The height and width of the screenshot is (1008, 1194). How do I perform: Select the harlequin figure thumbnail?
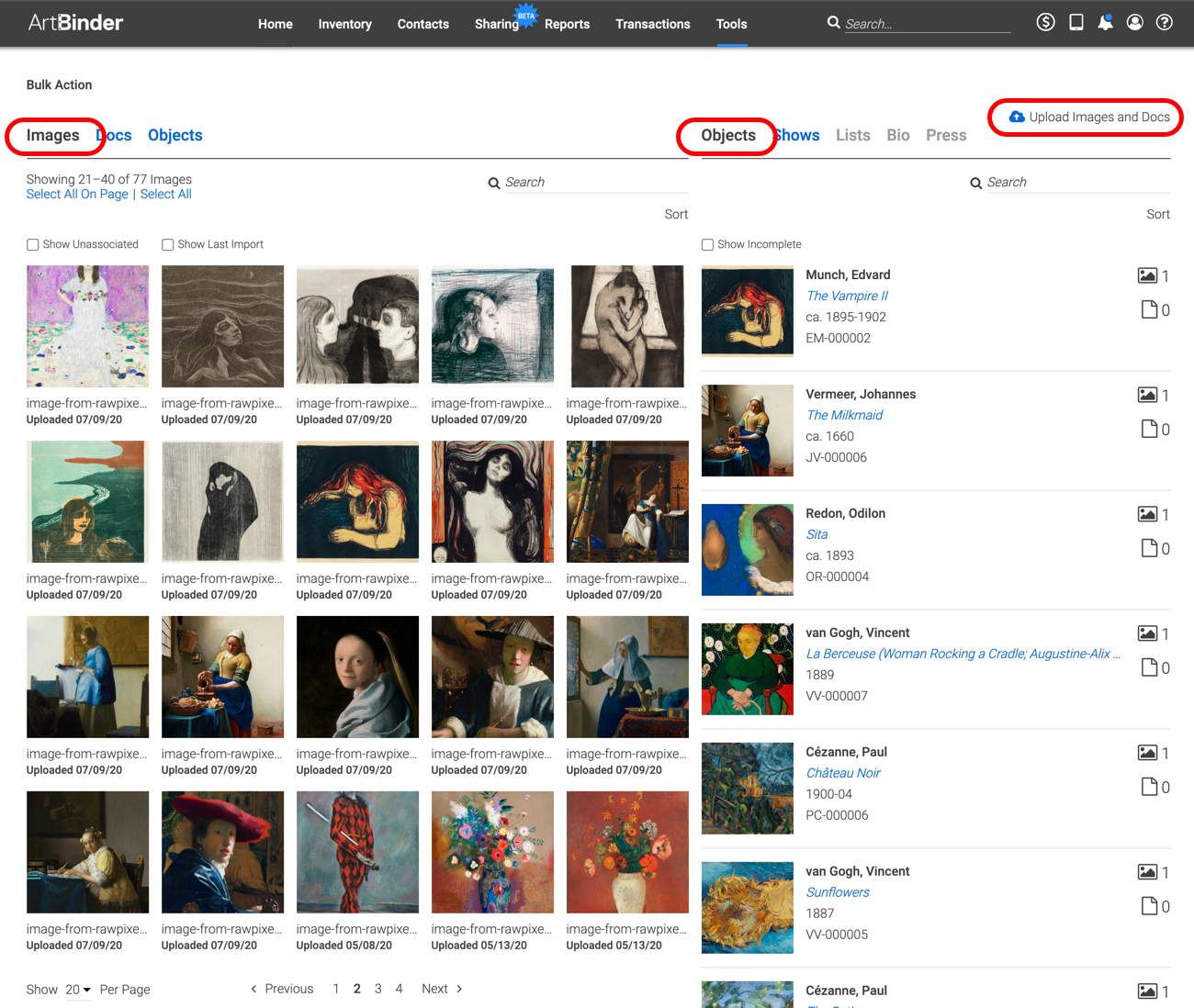(x=357, y=852)
